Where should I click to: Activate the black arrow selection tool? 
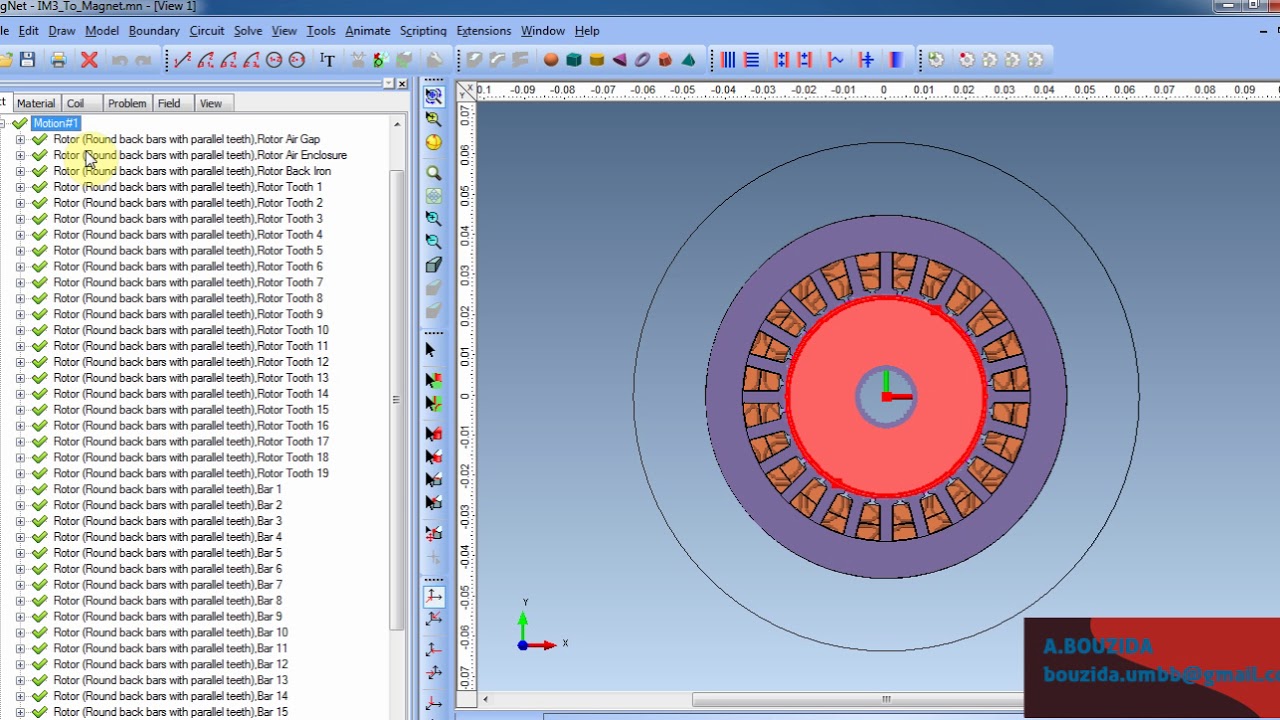click(x=431, y=350)
